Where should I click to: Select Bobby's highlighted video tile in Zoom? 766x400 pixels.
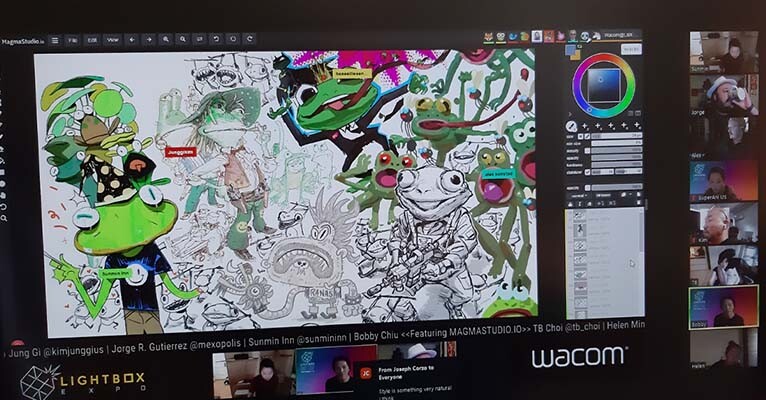point(723,308)
